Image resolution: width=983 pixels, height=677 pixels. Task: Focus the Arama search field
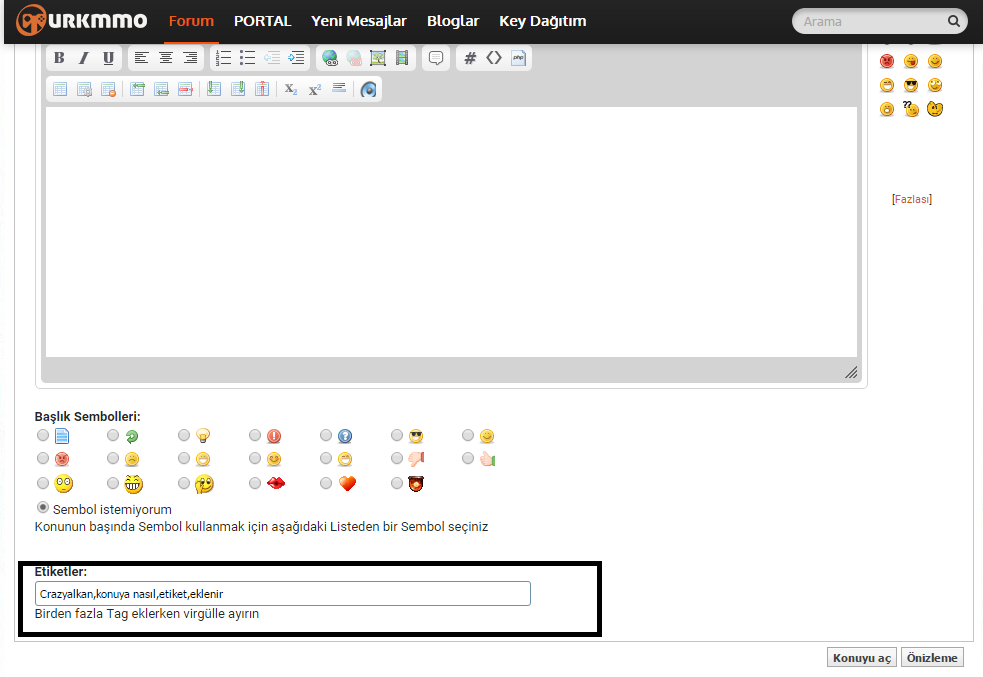871,21
